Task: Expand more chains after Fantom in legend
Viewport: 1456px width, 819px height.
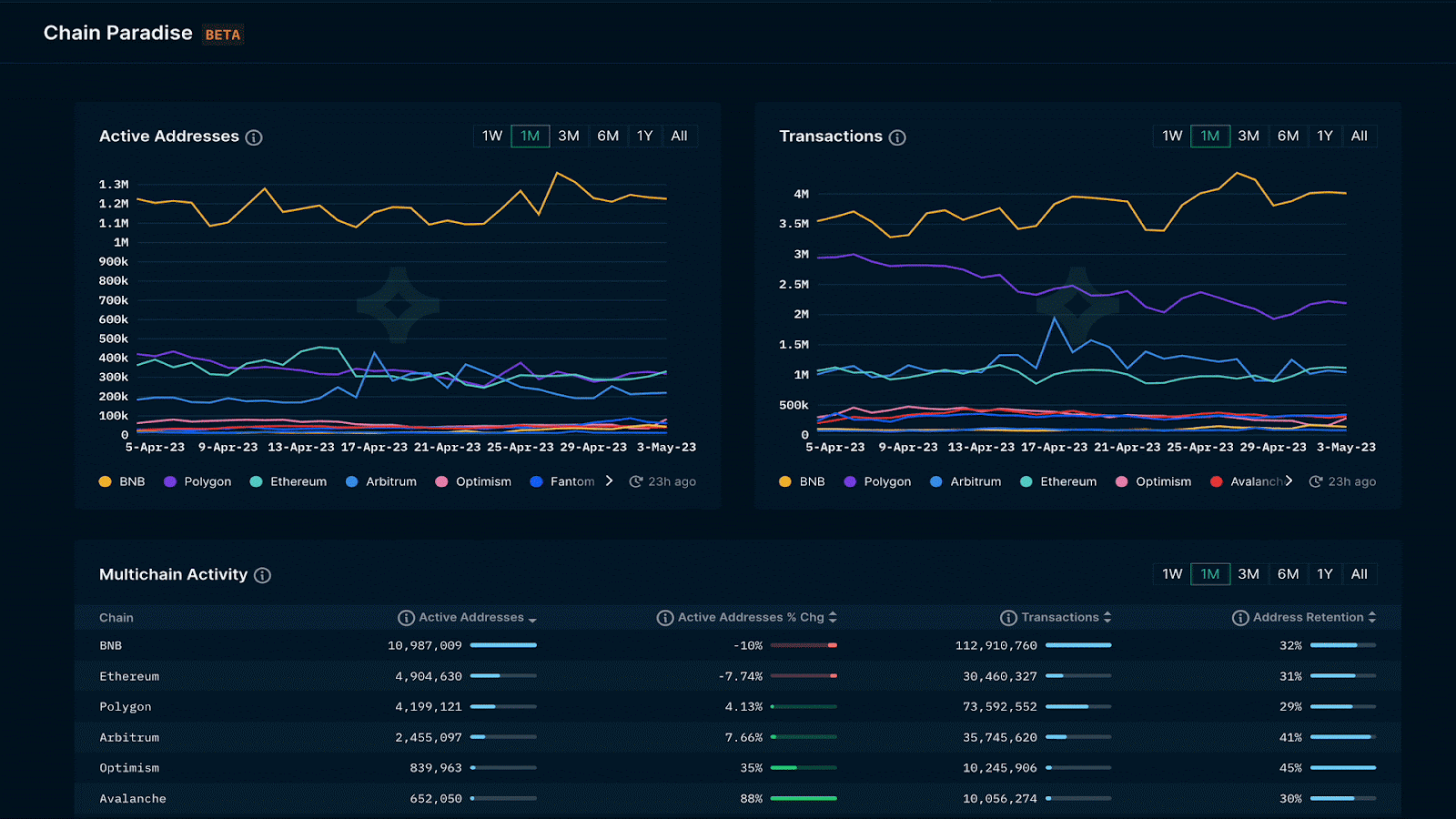Action: 608,481
